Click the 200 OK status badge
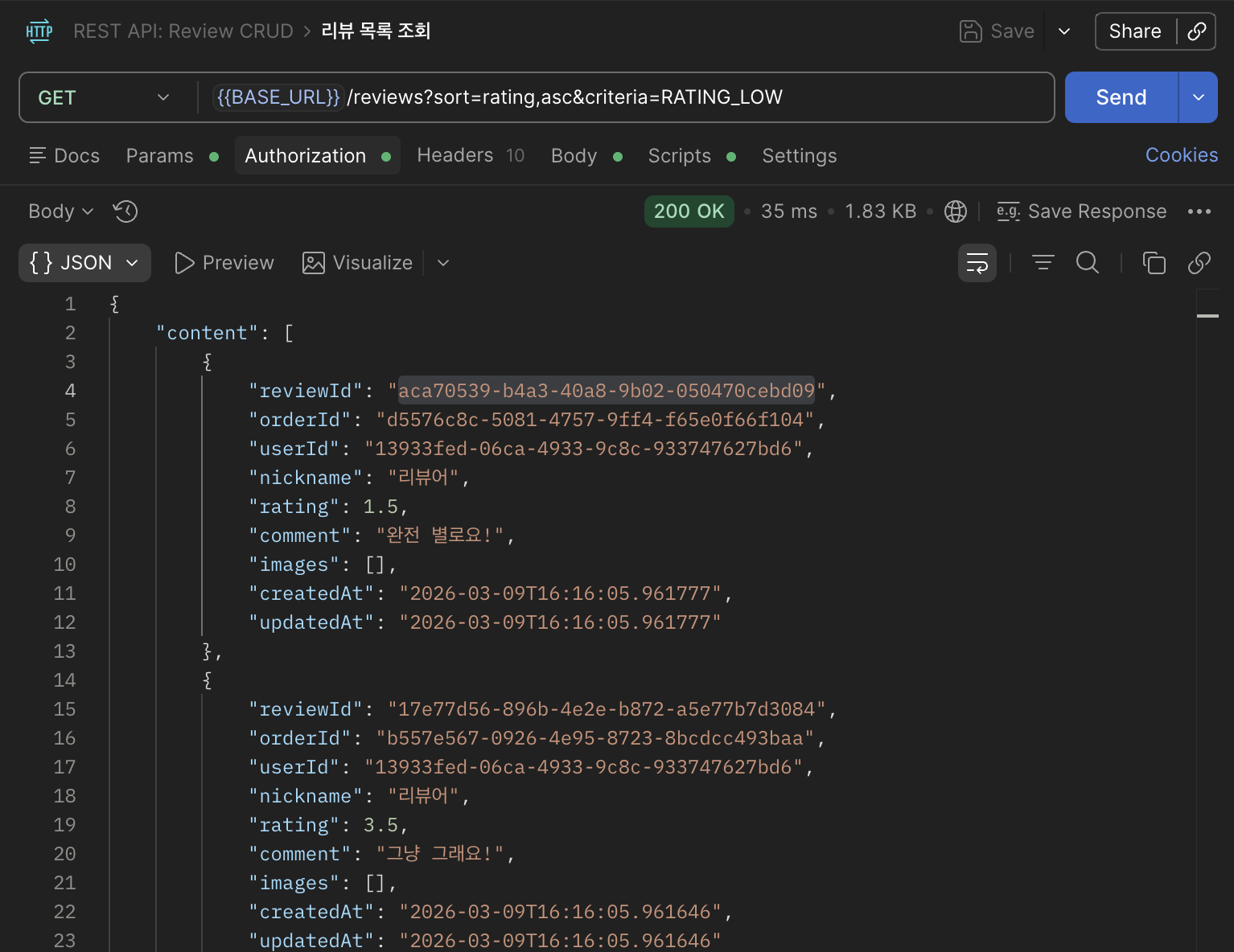Screen dimensions: 1234x952 [689, 211]
